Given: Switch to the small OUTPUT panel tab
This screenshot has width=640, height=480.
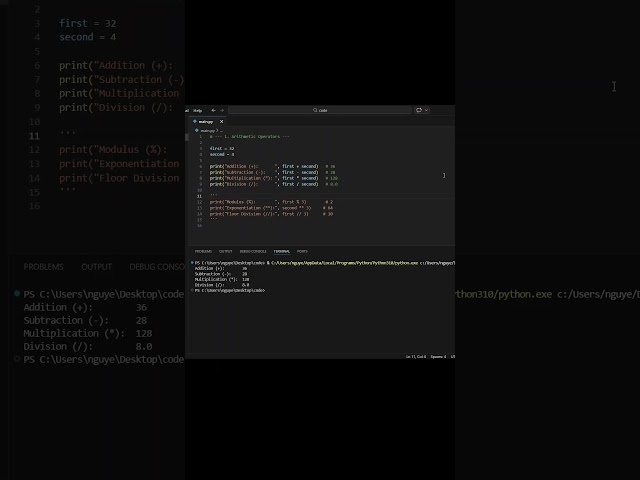Looking at the screenshot, I should tap(225, 251).
